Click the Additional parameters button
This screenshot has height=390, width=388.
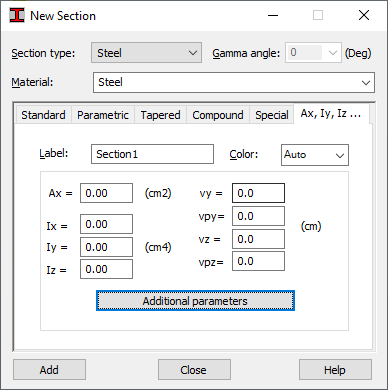[x=195, y=301]
